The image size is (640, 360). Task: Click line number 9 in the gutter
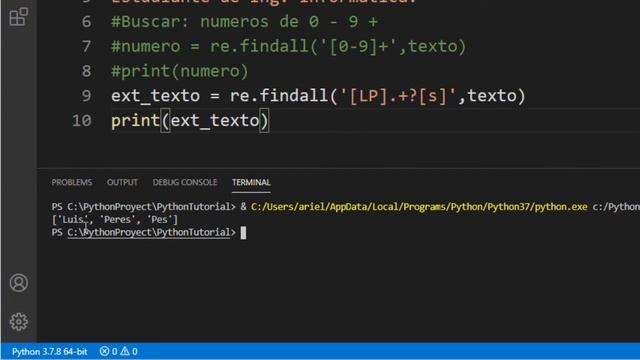tap(86, 96)
